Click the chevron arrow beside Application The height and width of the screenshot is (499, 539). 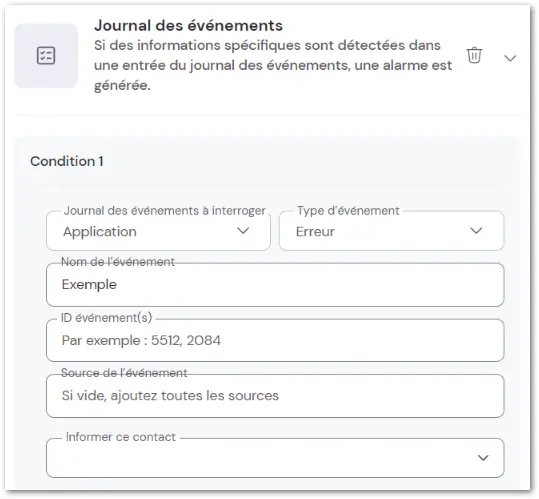point(243,231)
